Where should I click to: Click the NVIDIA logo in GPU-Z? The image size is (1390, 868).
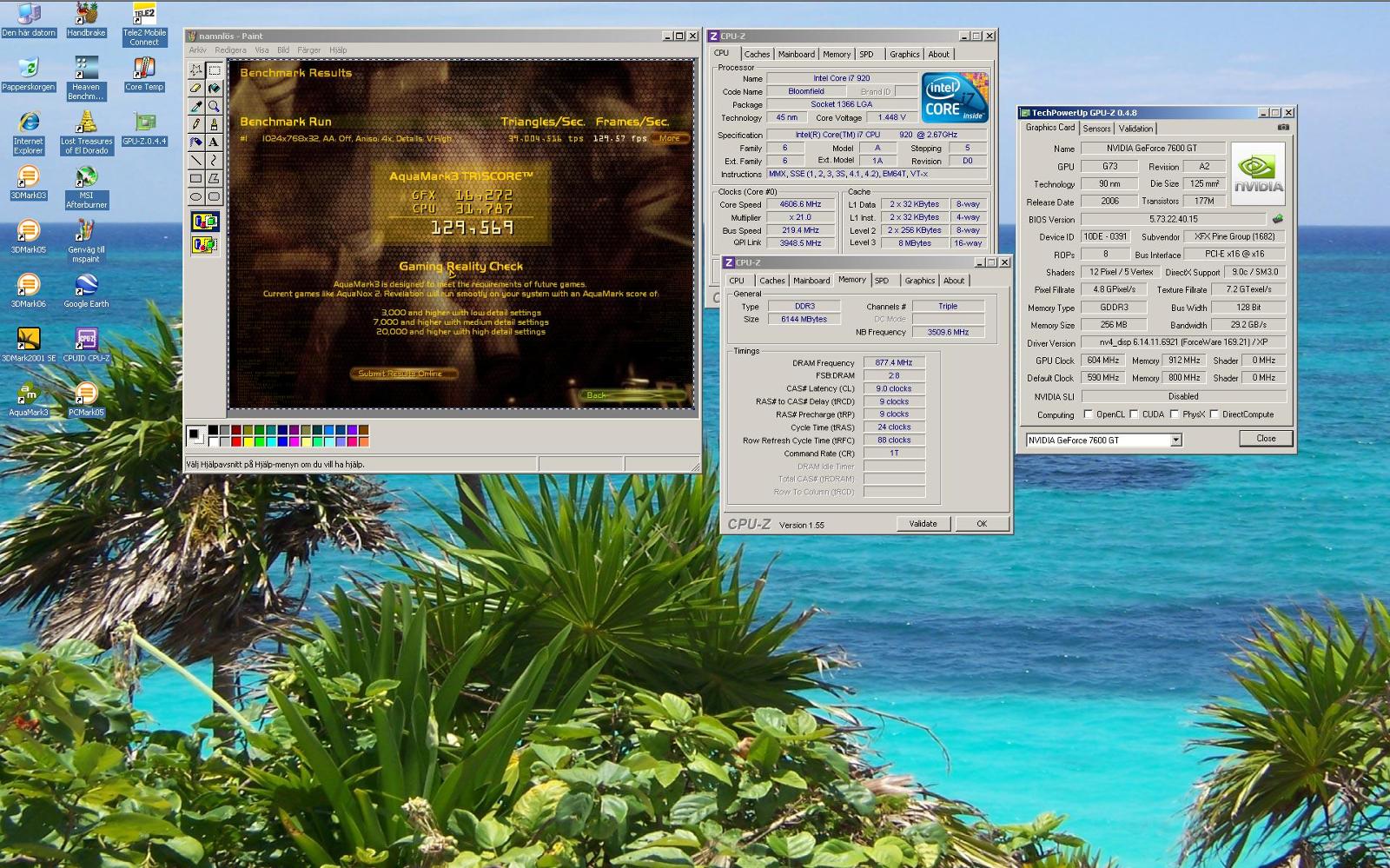(x=1258, y=174)
